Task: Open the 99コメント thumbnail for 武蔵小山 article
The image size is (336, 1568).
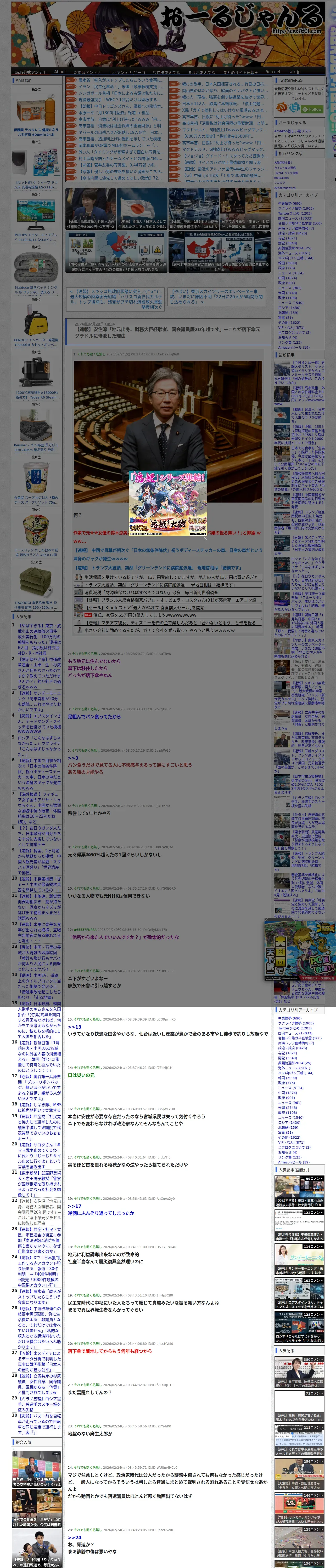Action: pyautogui.click(x=299, y=1191)
